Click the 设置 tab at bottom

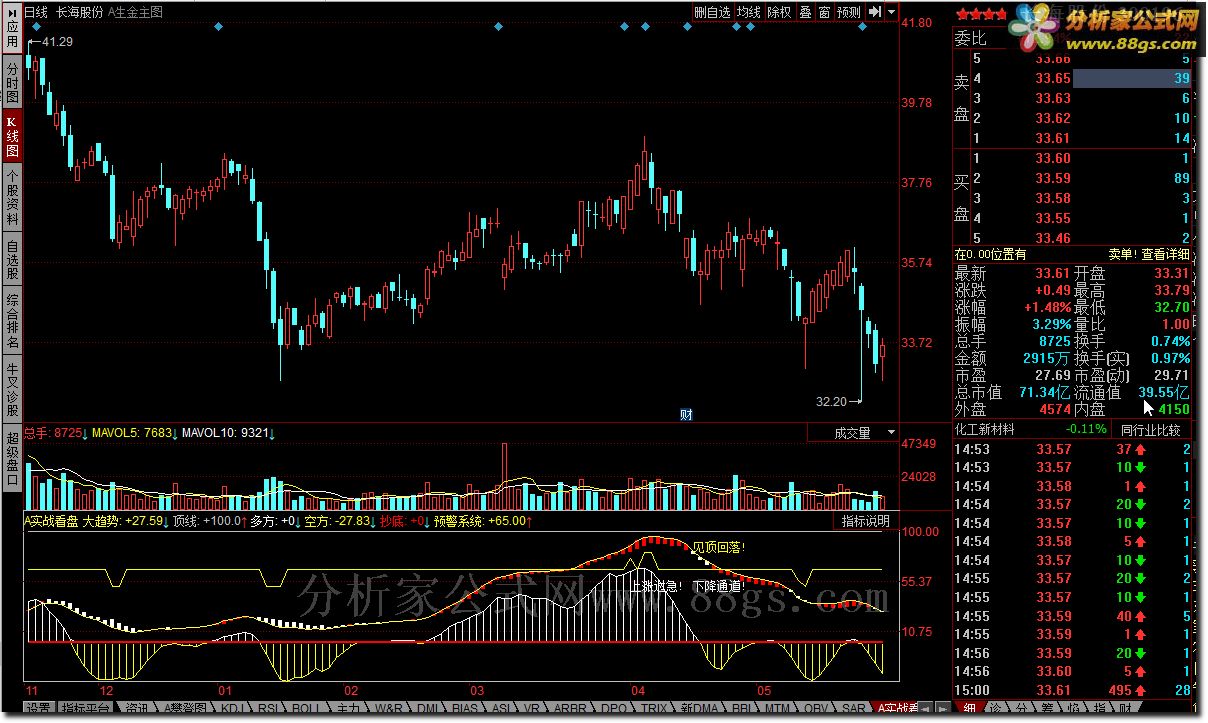(38, 709)
